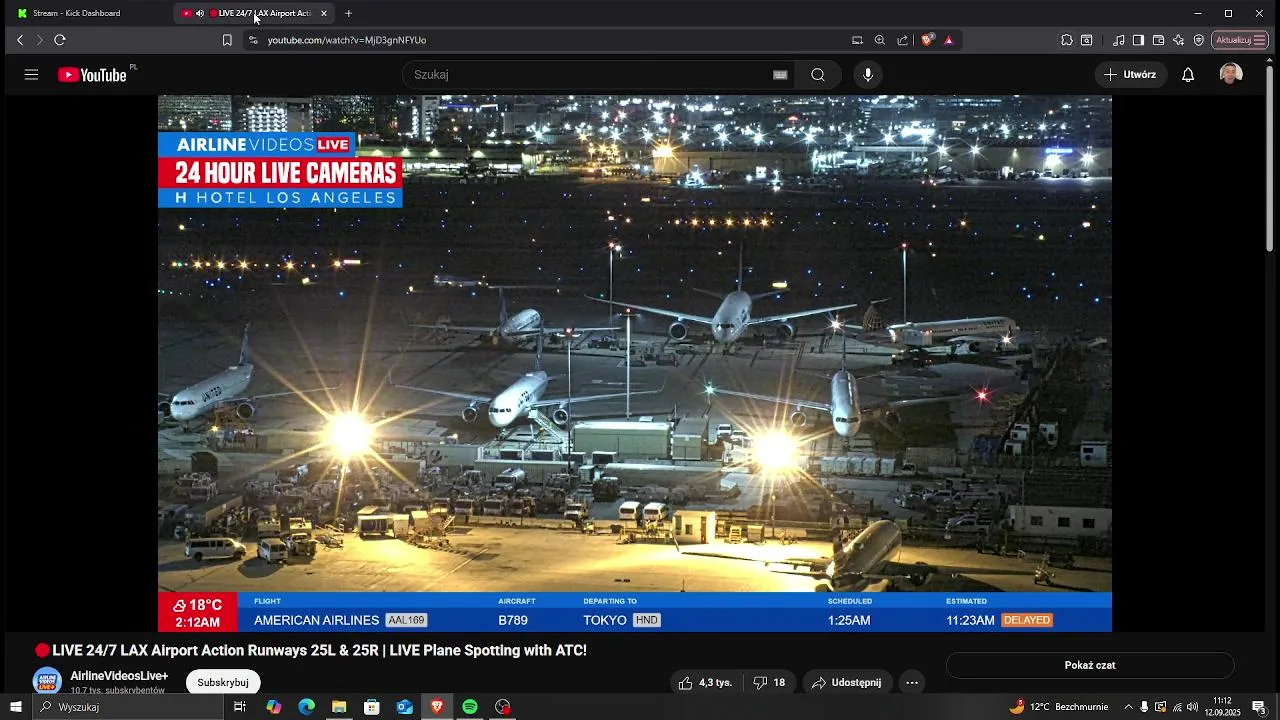Open Brave Wallet icon
1280x720 pixels.
point(1159,40)
